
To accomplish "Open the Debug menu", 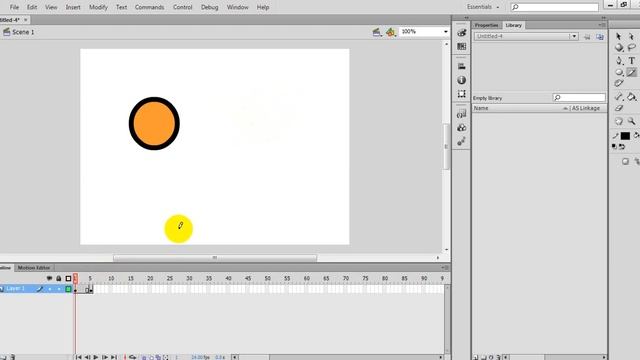I will [x=209, y=7].
